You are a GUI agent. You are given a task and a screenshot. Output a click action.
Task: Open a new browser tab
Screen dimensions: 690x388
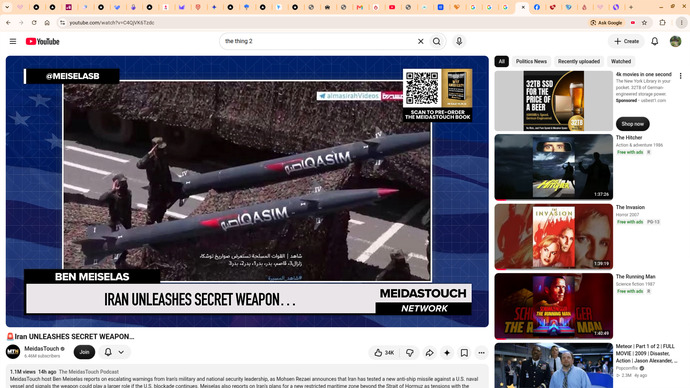coord(631,7)
